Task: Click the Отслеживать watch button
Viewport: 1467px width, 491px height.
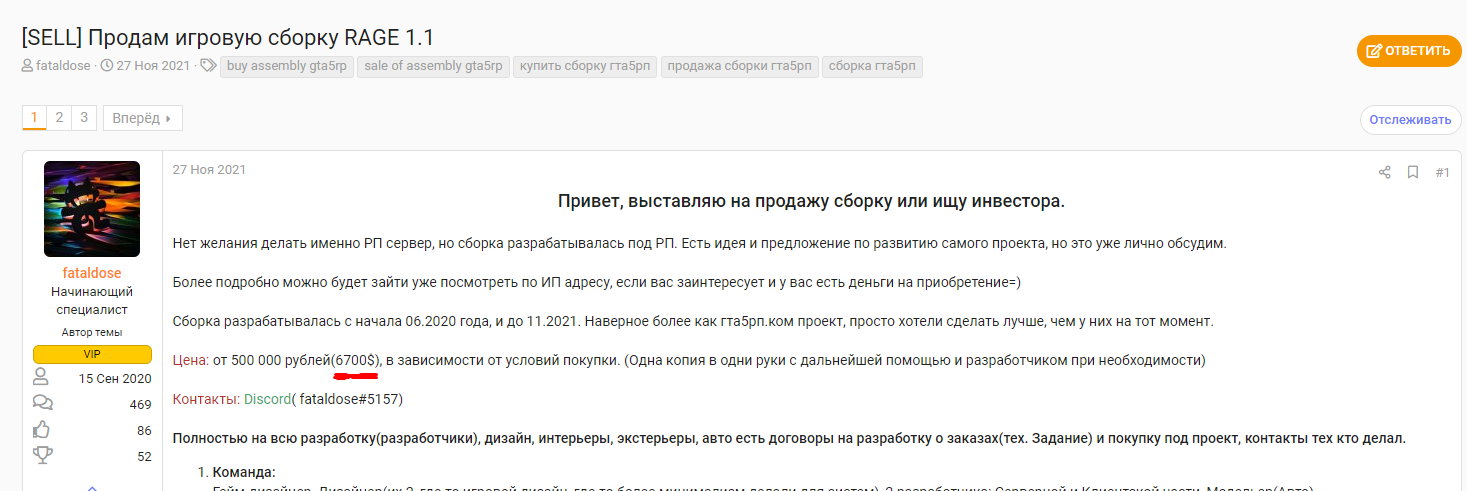Action: point(1409,120)
